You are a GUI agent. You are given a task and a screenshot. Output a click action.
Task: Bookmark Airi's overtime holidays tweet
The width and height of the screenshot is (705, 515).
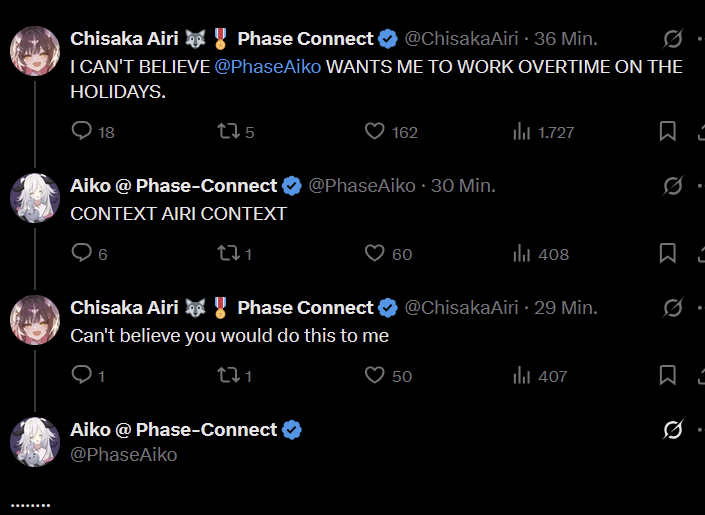point(667,131)
